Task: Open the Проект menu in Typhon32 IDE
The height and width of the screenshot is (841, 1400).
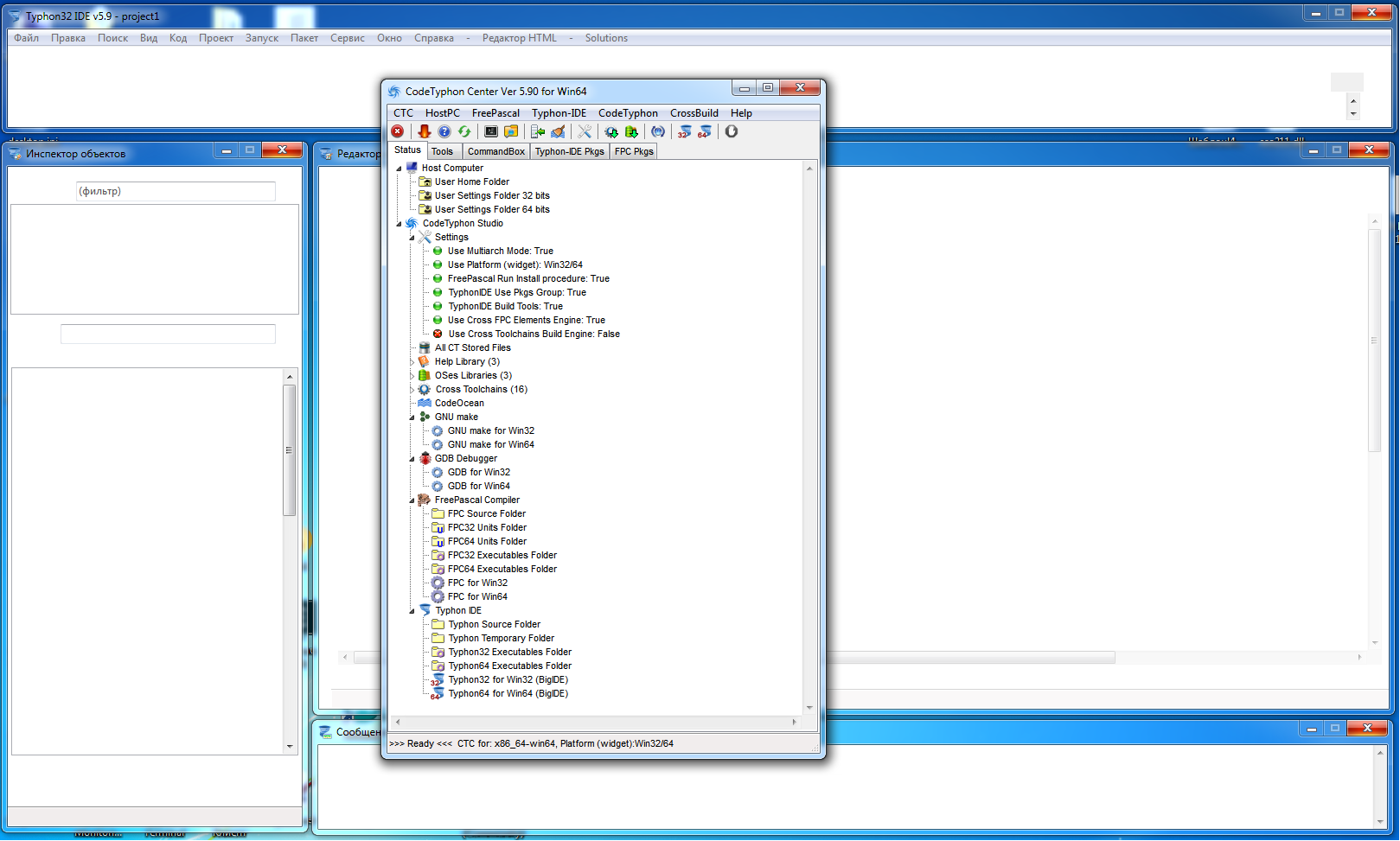Action: [216, 38]
